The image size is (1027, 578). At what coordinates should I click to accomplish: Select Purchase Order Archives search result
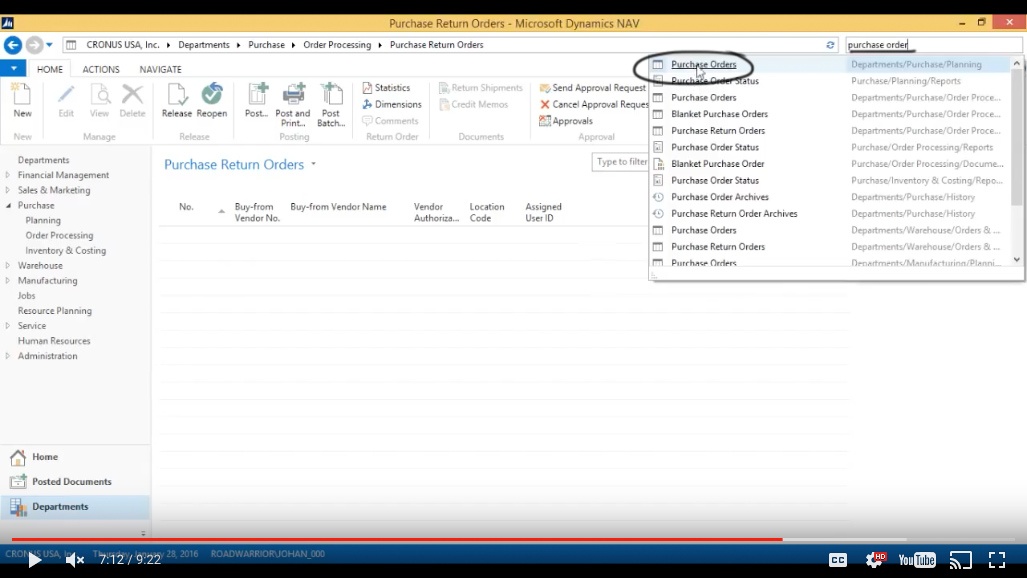[x=720, y=197]
